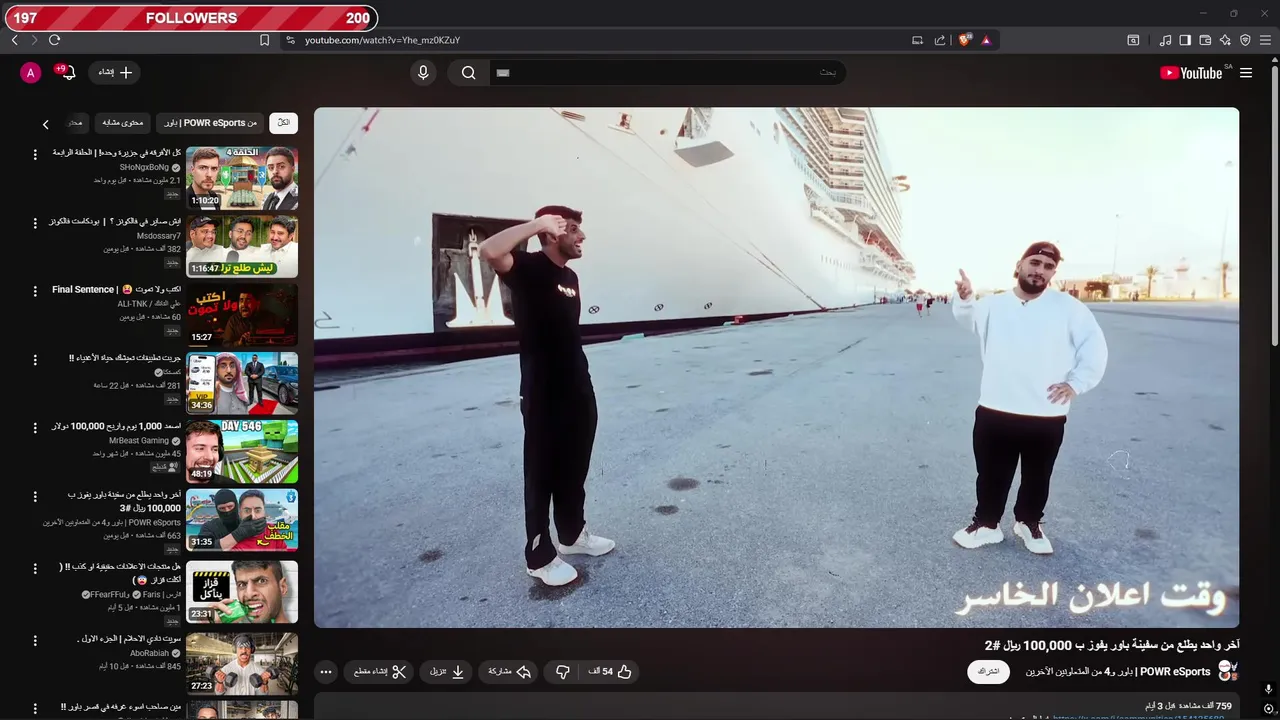Click SHoNgxBoNg channel name
The height and width of the screenshot is (720, 1280).
[145, 167]
